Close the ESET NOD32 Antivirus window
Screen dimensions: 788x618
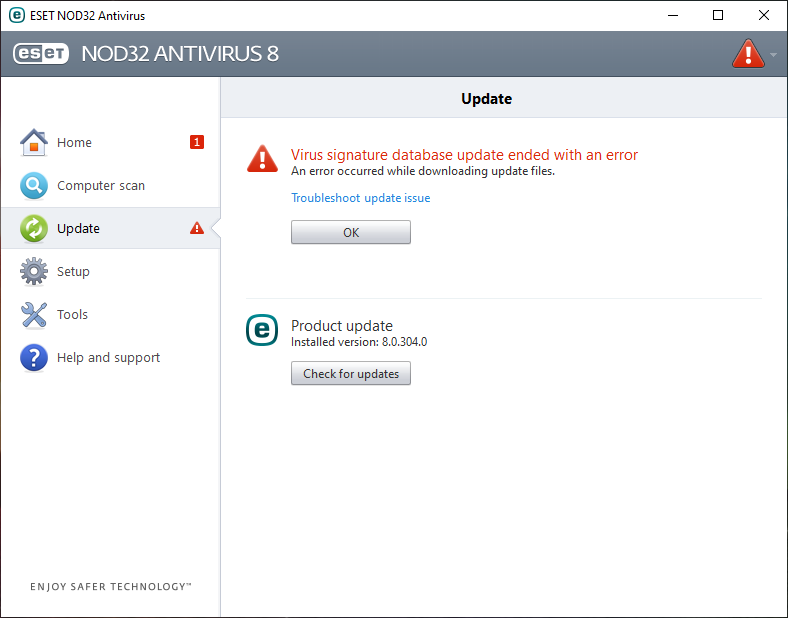pyautogui.click(x=764, y=16)
